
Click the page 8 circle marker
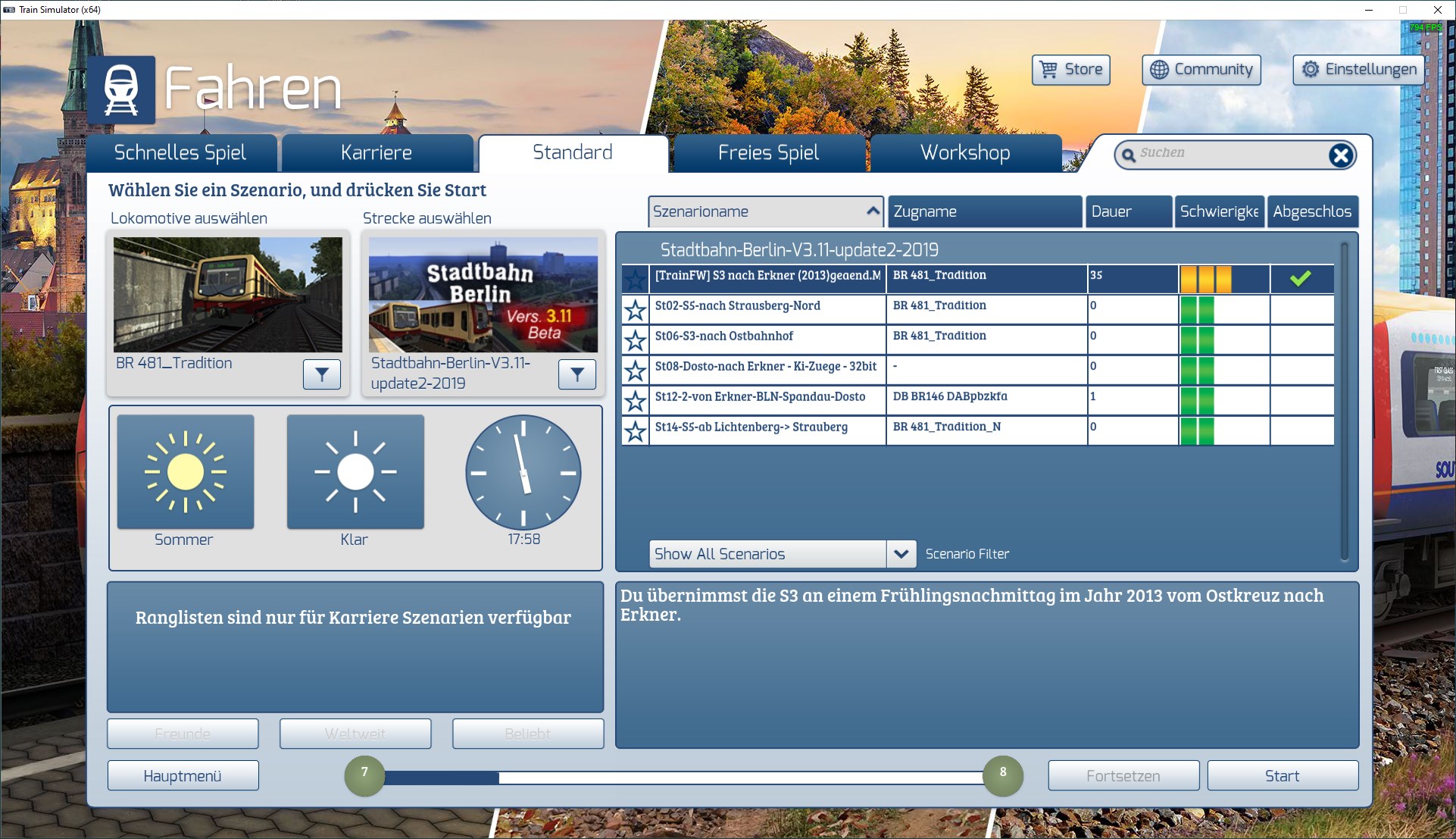tap(1002, 775)
